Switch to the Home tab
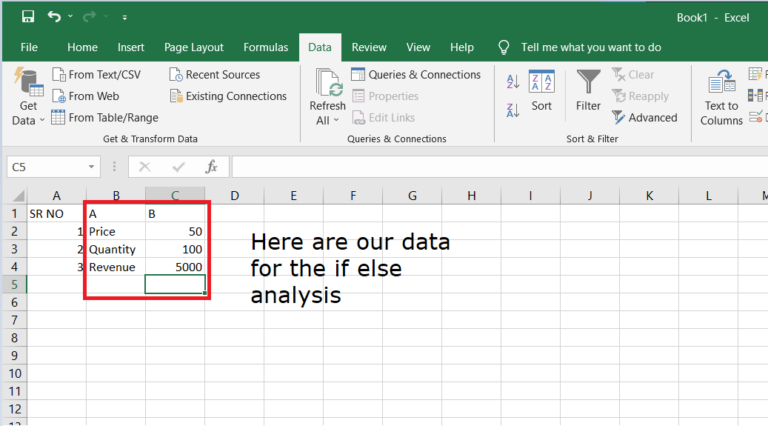The image size is (768, 426). [82, 47]
